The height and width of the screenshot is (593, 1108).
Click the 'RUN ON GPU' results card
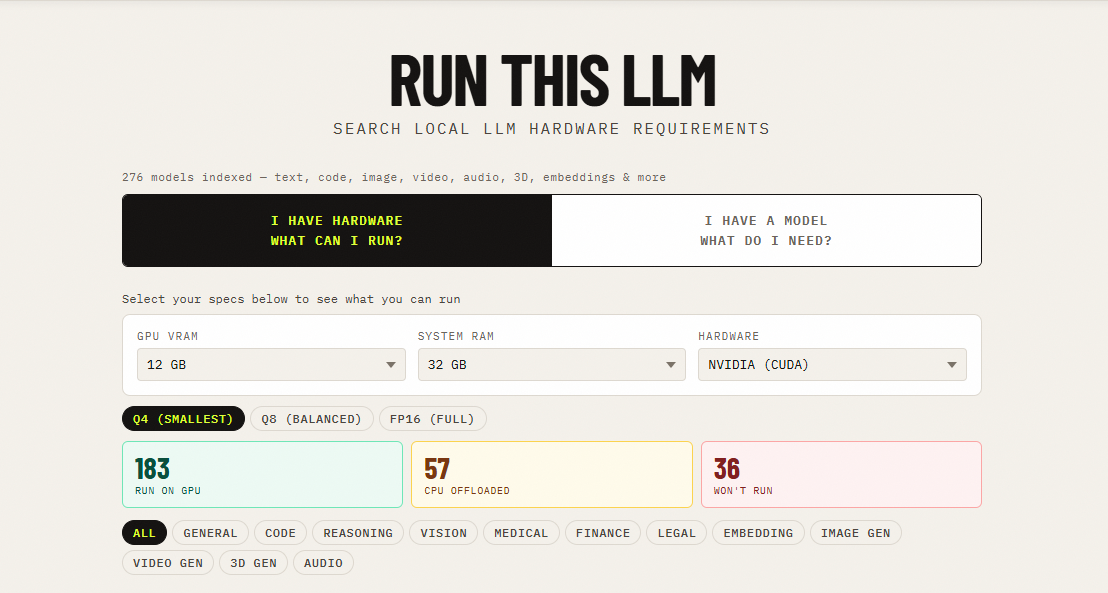[262, 474]
